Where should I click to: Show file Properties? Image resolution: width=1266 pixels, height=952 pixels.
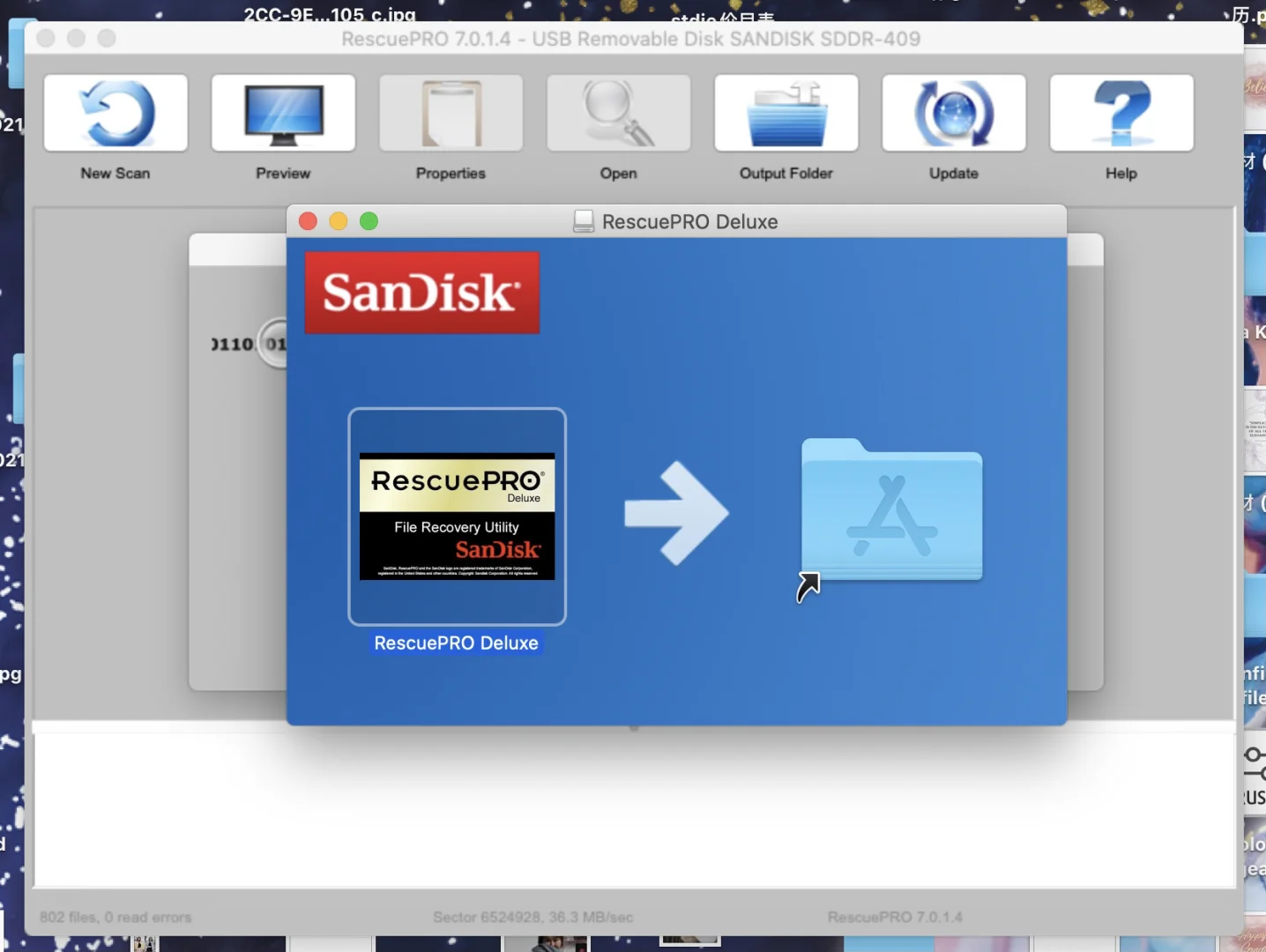[x=451, y=114]
